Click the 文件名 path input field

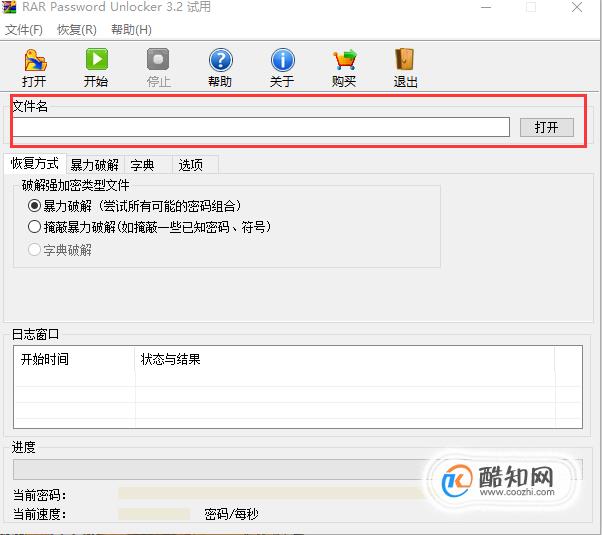261,127
